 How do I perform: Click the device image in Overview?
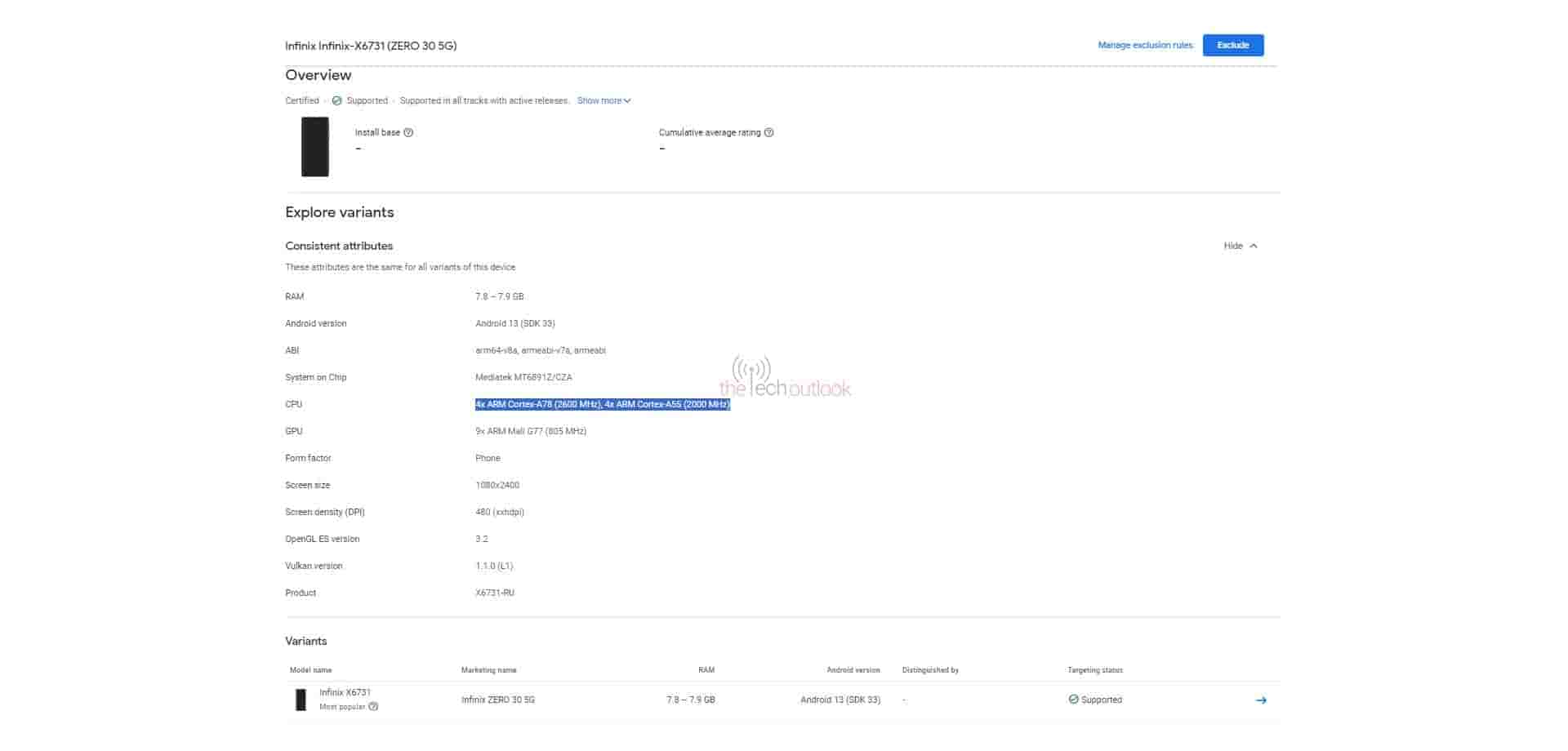(x=315, y=147)
